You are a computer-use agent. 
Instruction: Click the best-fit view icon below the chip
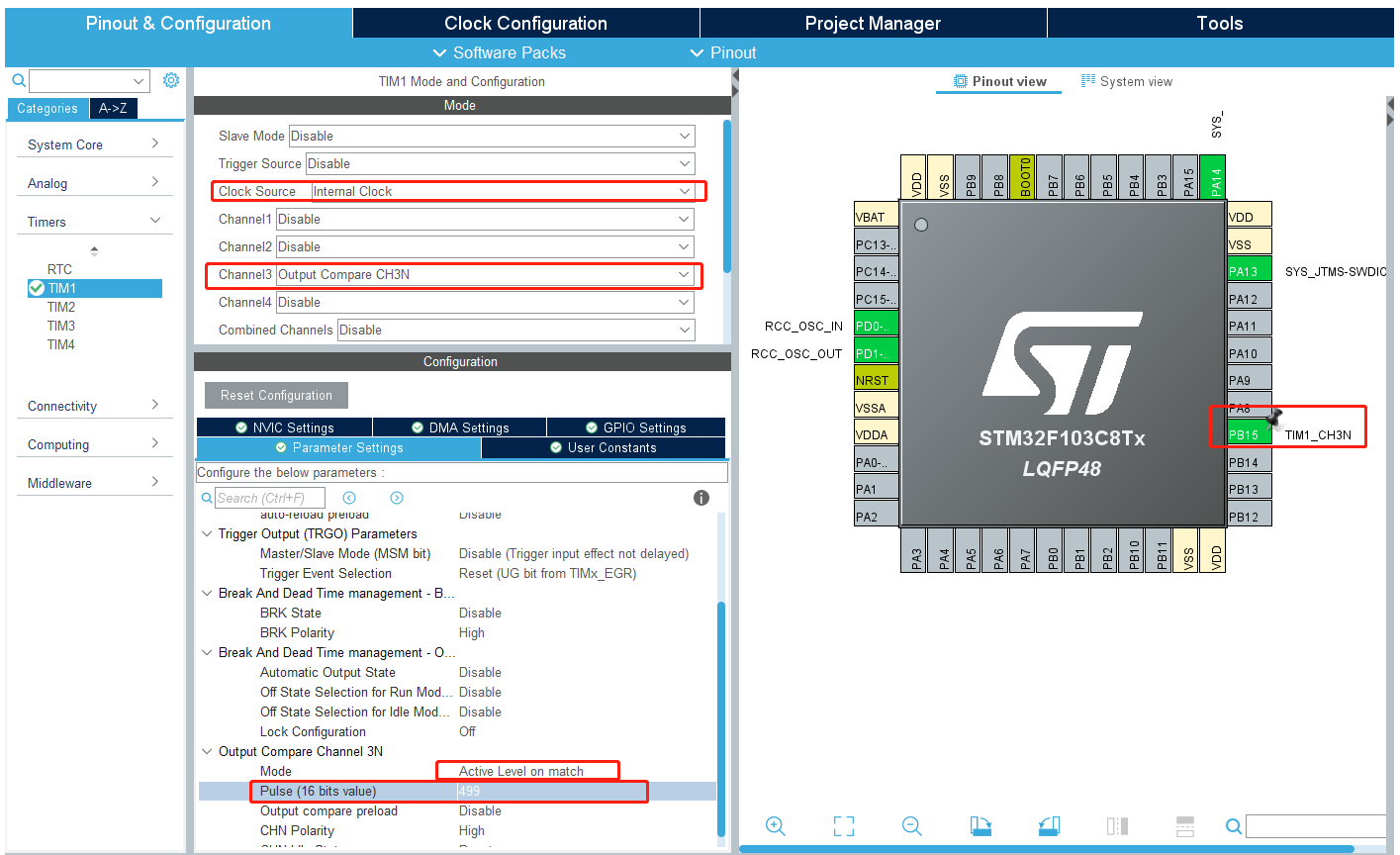(843, 825)
